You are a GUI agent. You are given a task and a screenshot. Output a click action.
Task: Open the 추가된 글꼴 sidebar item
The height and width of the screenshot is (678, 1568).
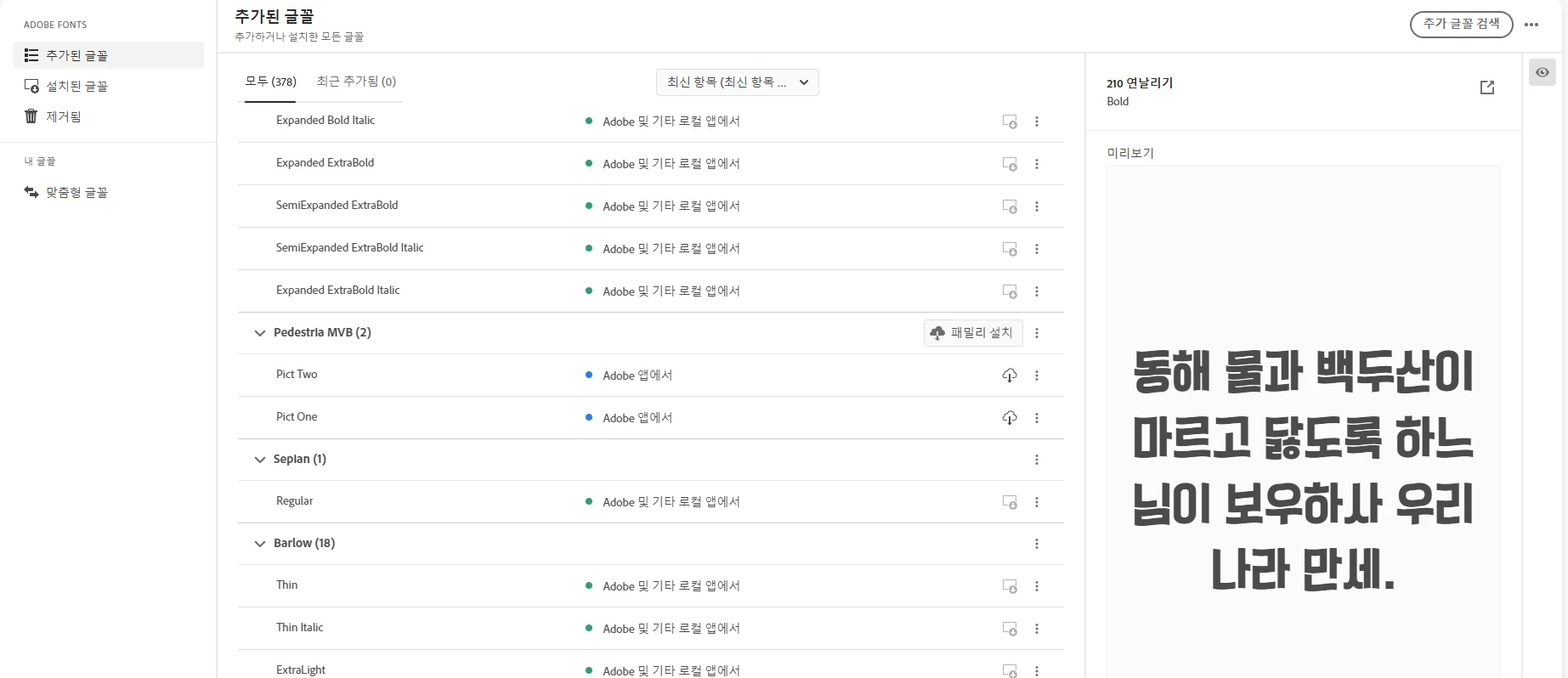109,55
